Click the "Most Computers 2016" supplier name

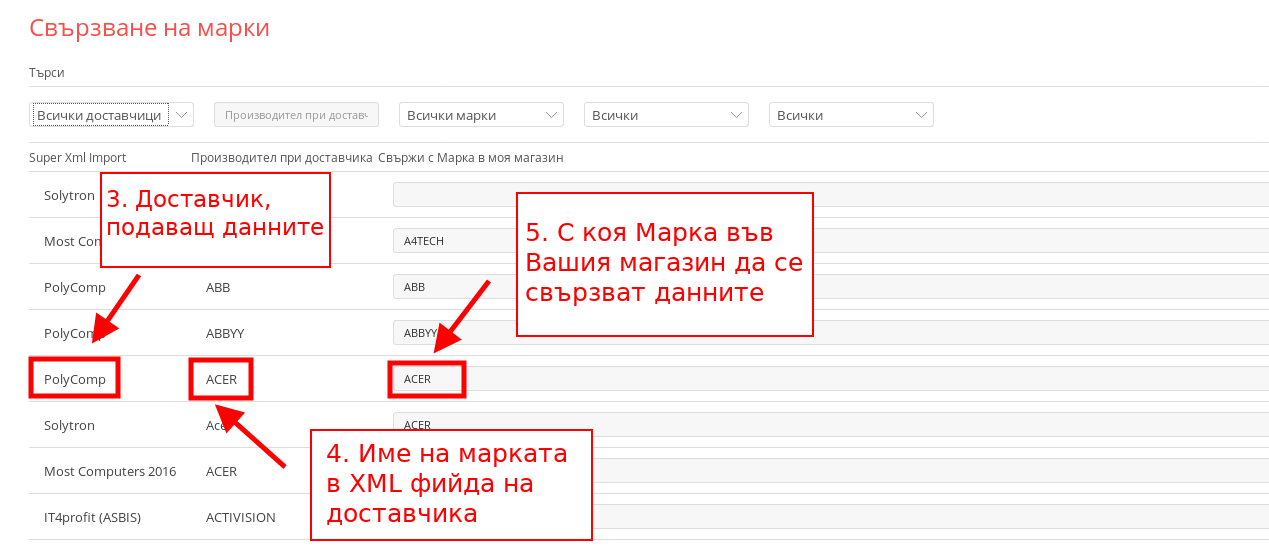pyautogui.click(x=110, y=471)
